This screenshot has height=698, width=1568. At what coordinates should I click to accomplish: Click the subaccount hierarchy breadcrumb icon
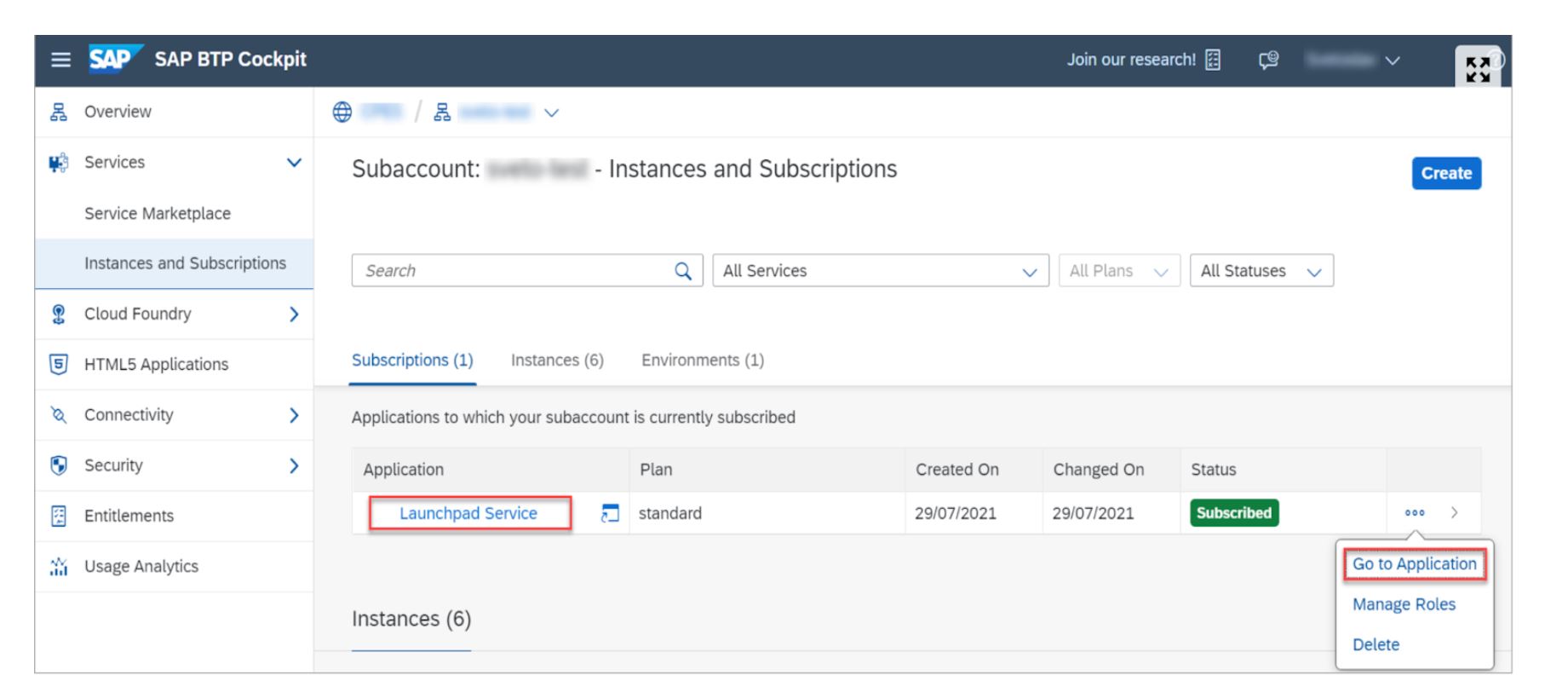[x=442, y=112]
